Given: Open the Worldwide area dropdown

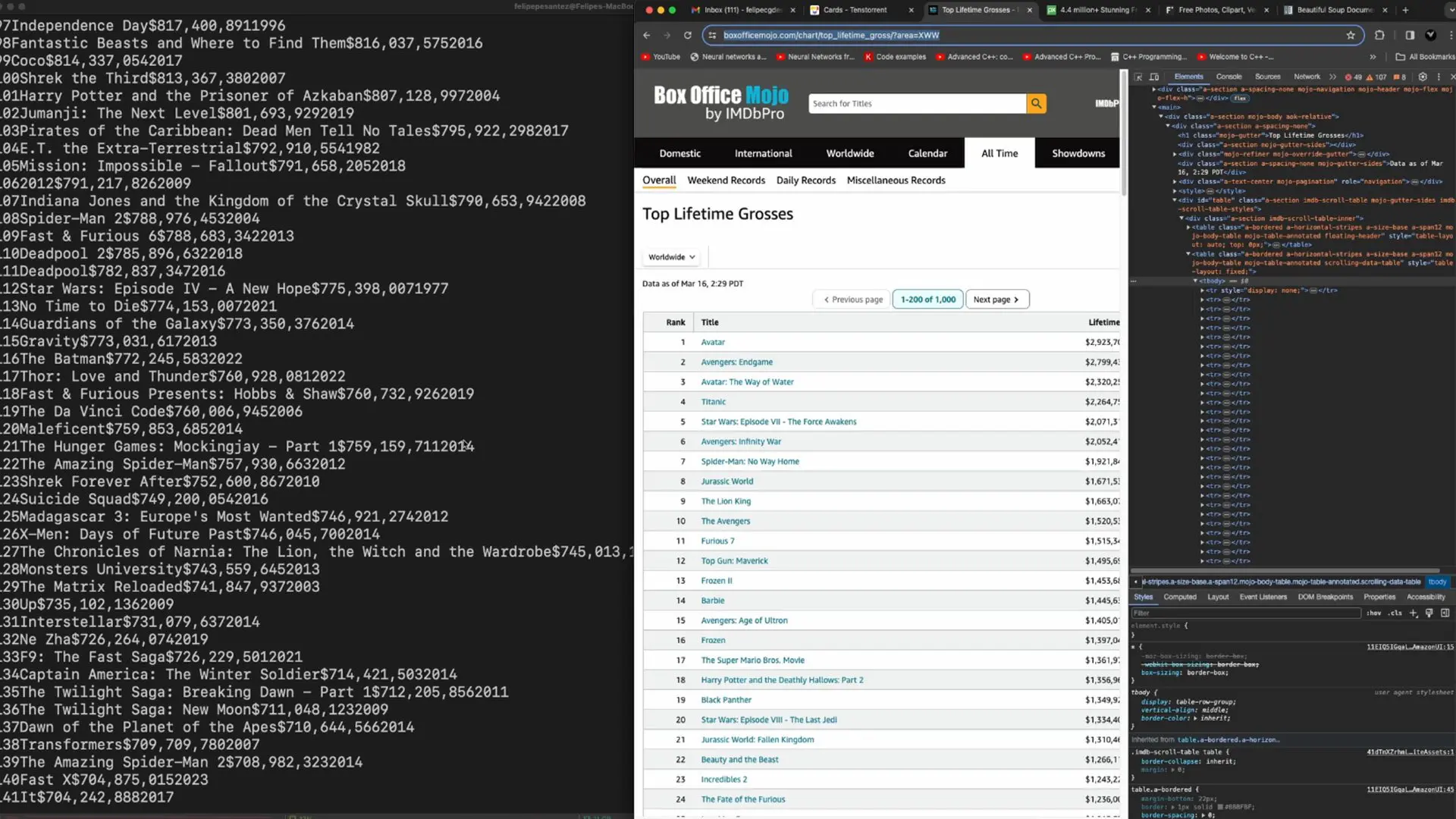Looking at the screenshot, I should tap(671, 257).
